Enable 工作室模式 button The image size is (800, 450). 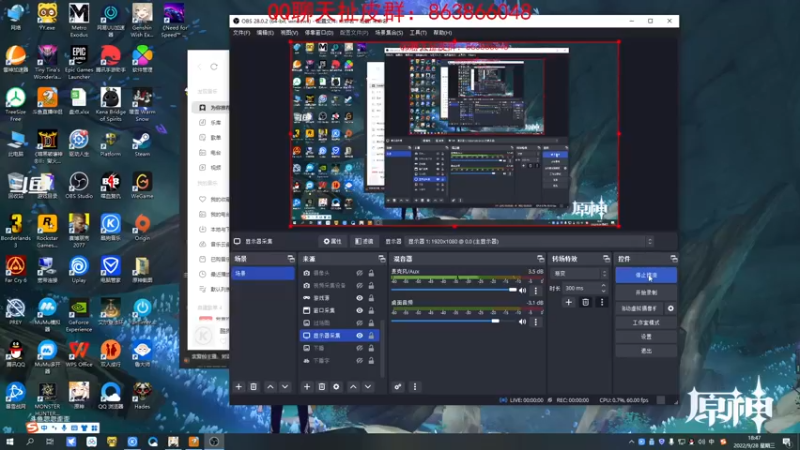pyautogui.click(x=646, y=323)
